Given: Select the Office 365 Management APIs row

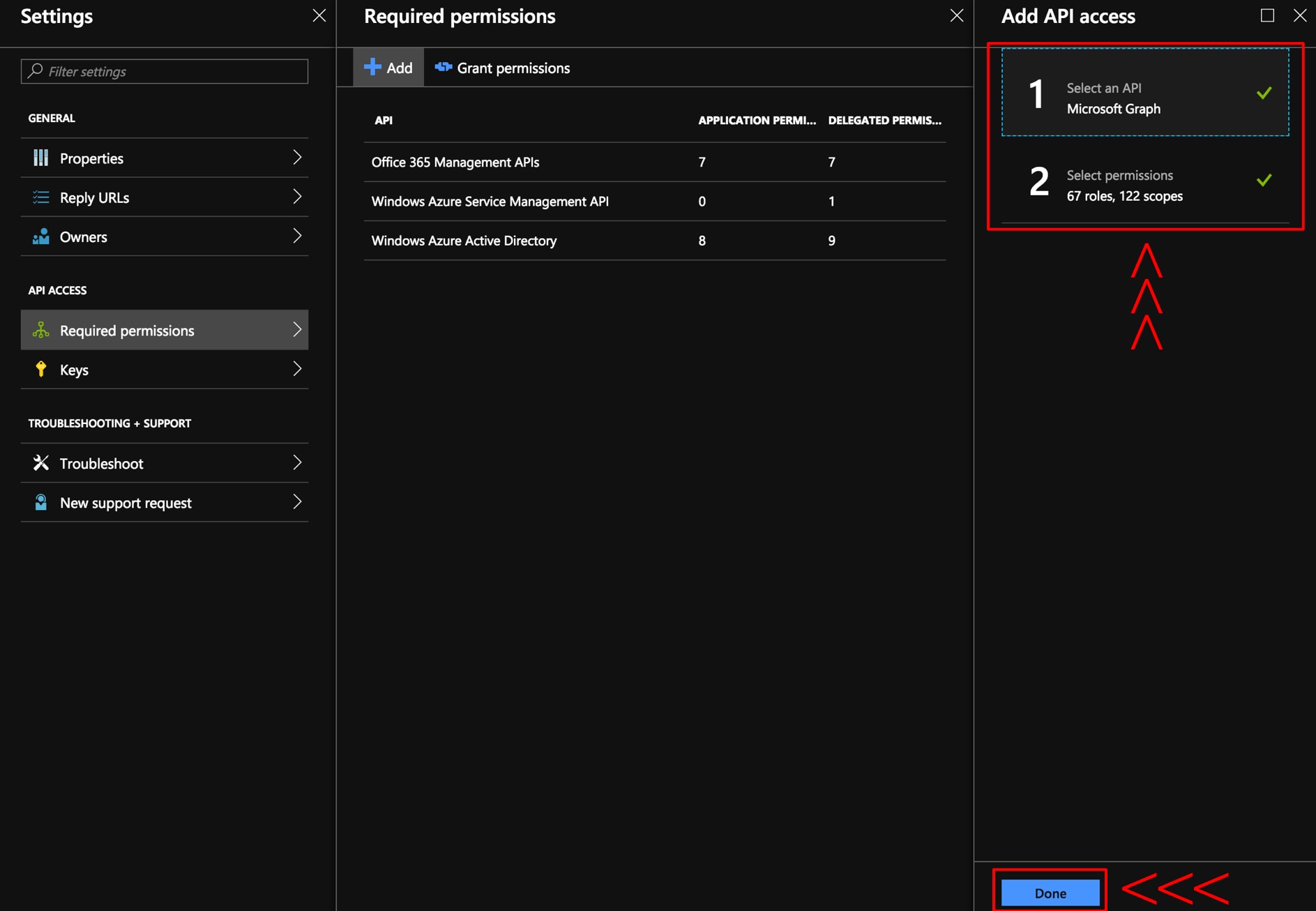Looking at the screenshot, I should (x=655, y=162).
